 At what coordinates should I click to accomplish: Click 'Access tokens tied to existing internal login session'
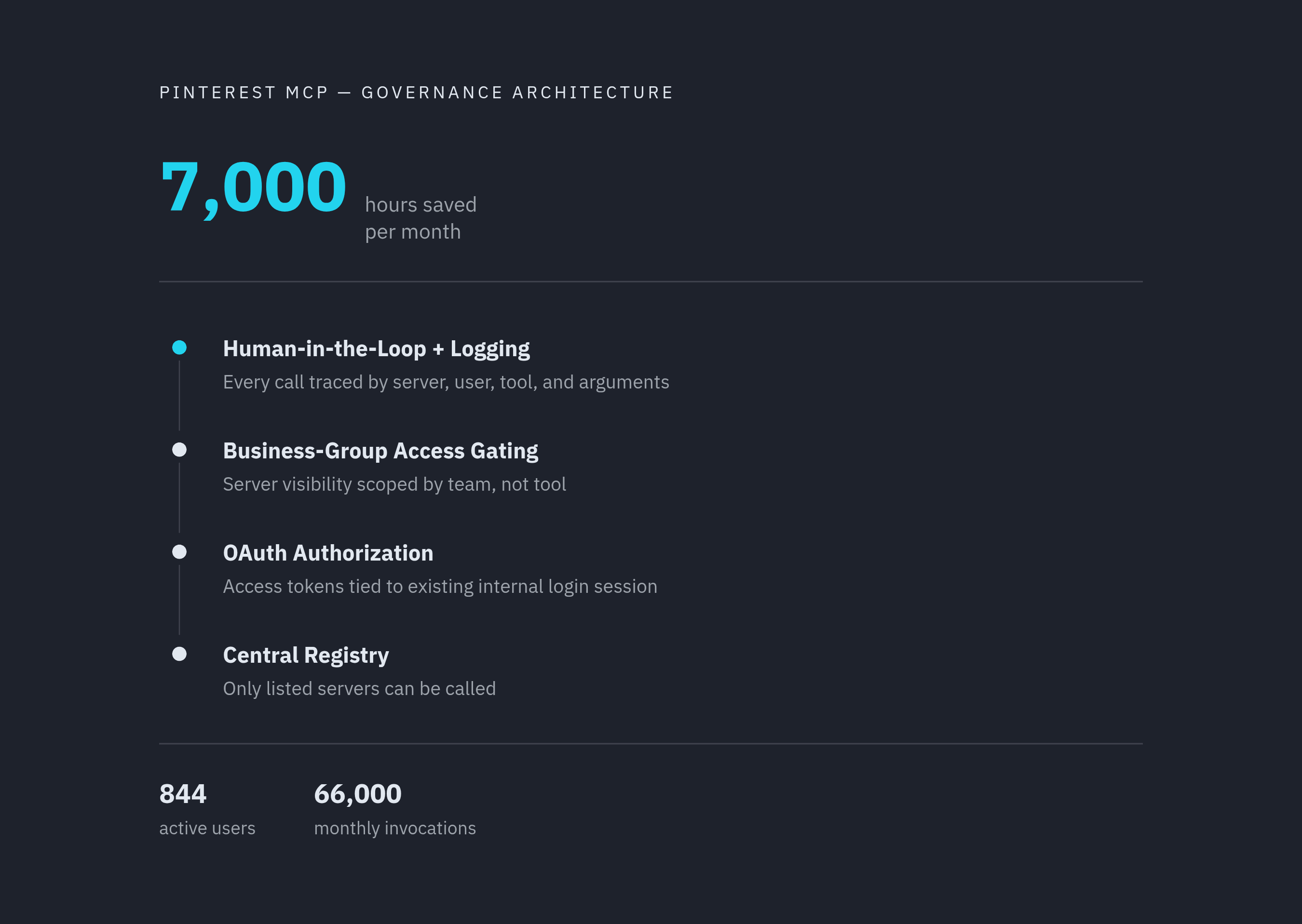coord(440,587)
